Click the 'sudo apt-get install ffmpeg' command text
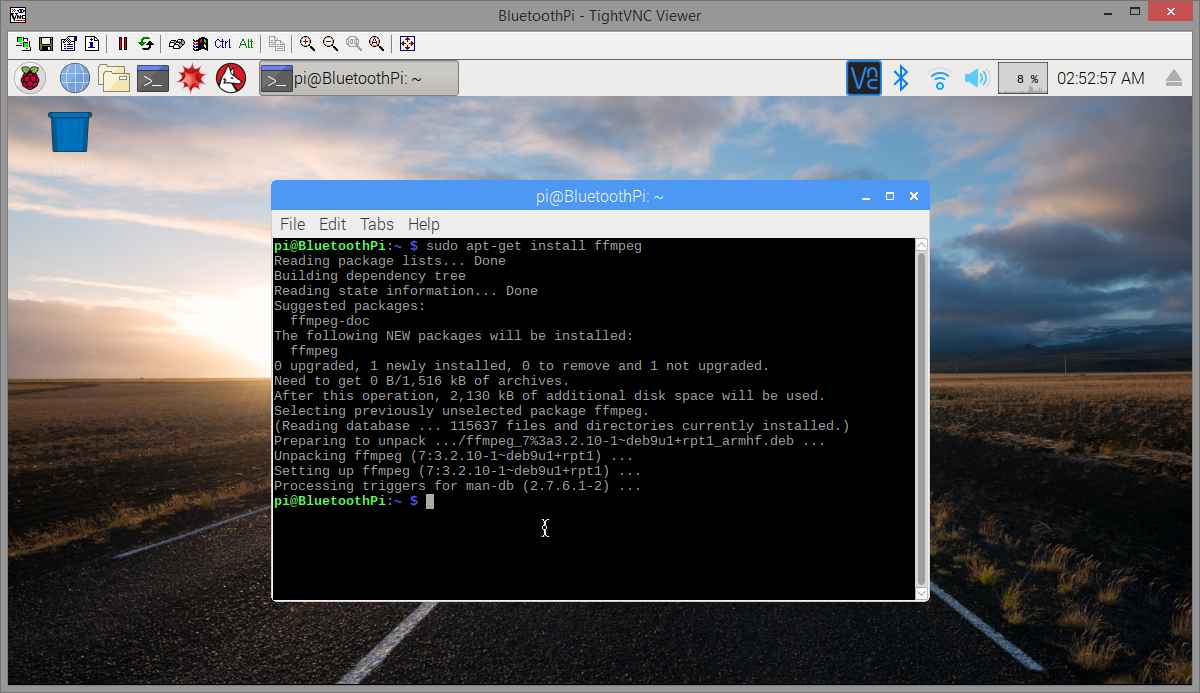This screenshot has width=1200, height=693. [x=534, y=246]
